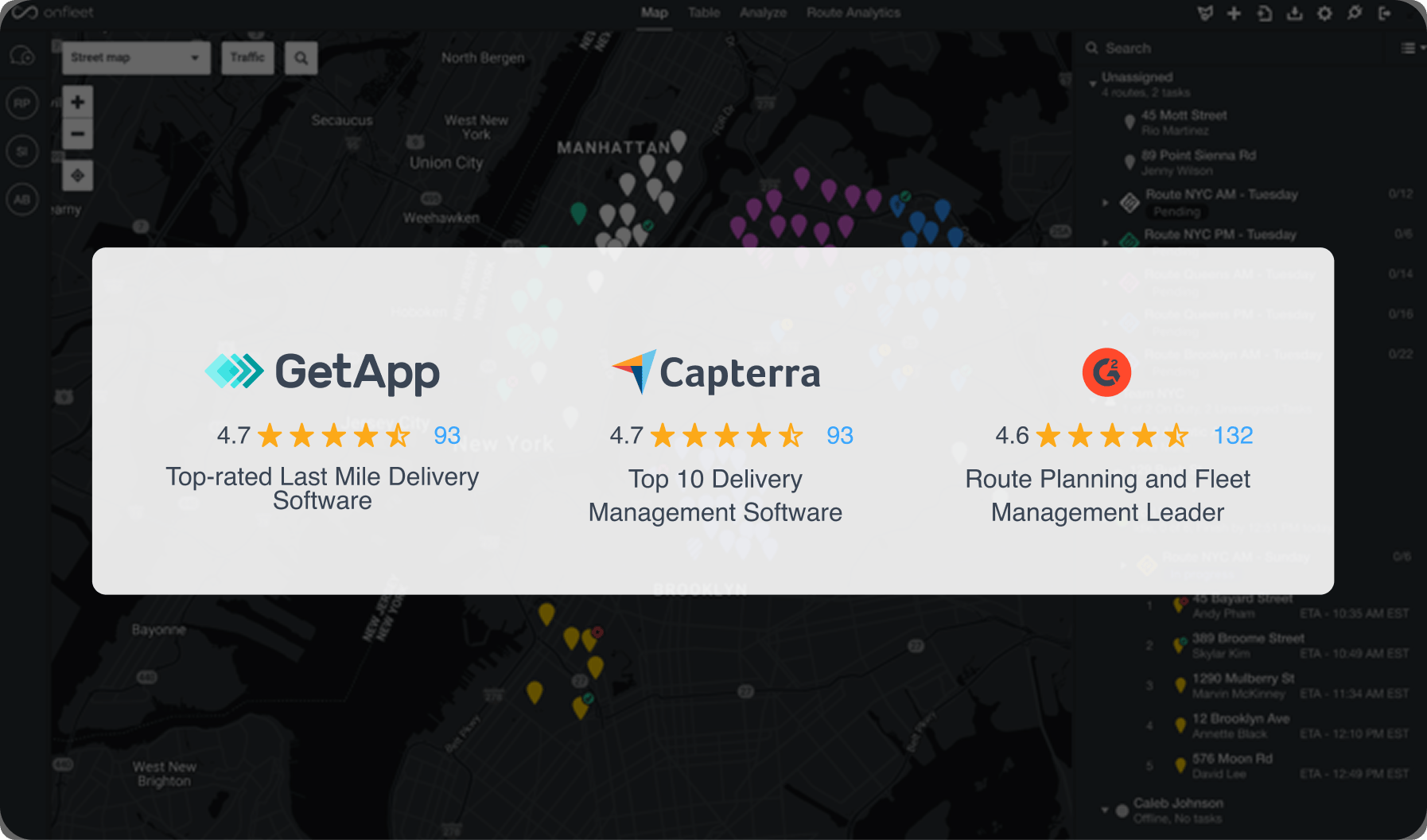Zoom in on the map
Viewport: 1427px width, 840px height.
click(77, 103)
